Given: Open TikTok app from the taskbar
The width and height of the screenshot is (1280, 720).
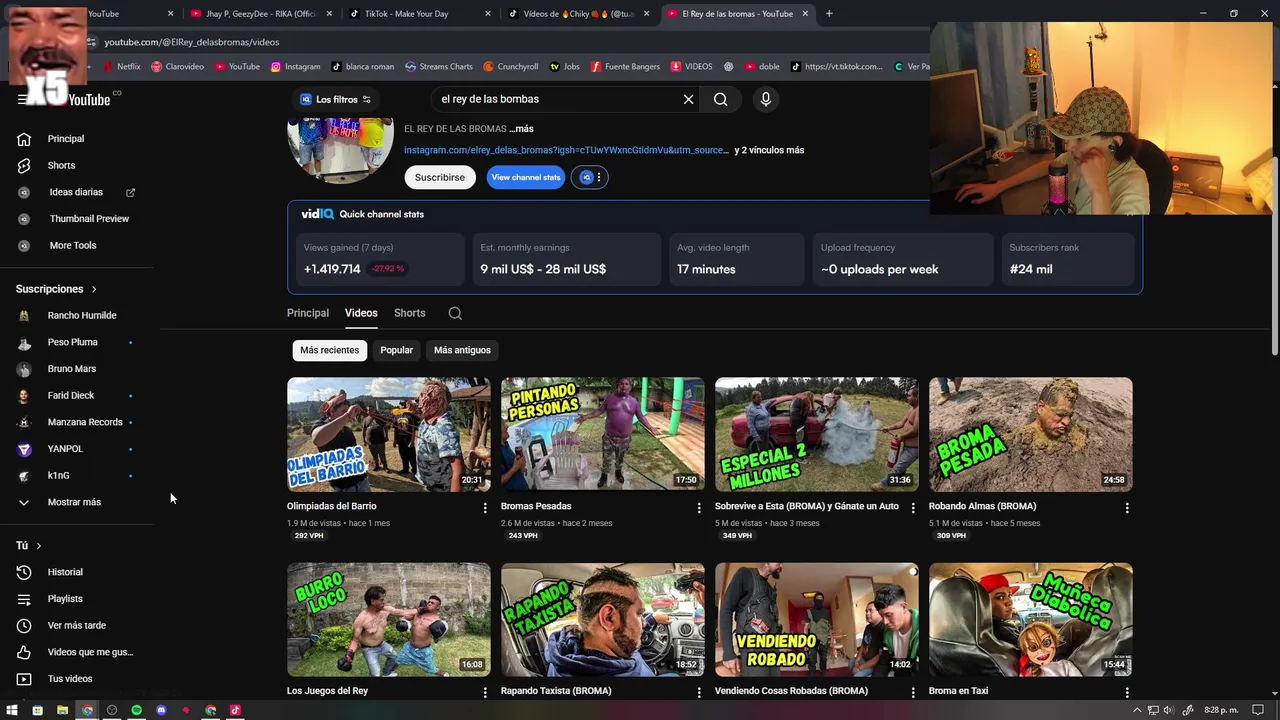Looking at the screenshot, I should pos(235,710).
